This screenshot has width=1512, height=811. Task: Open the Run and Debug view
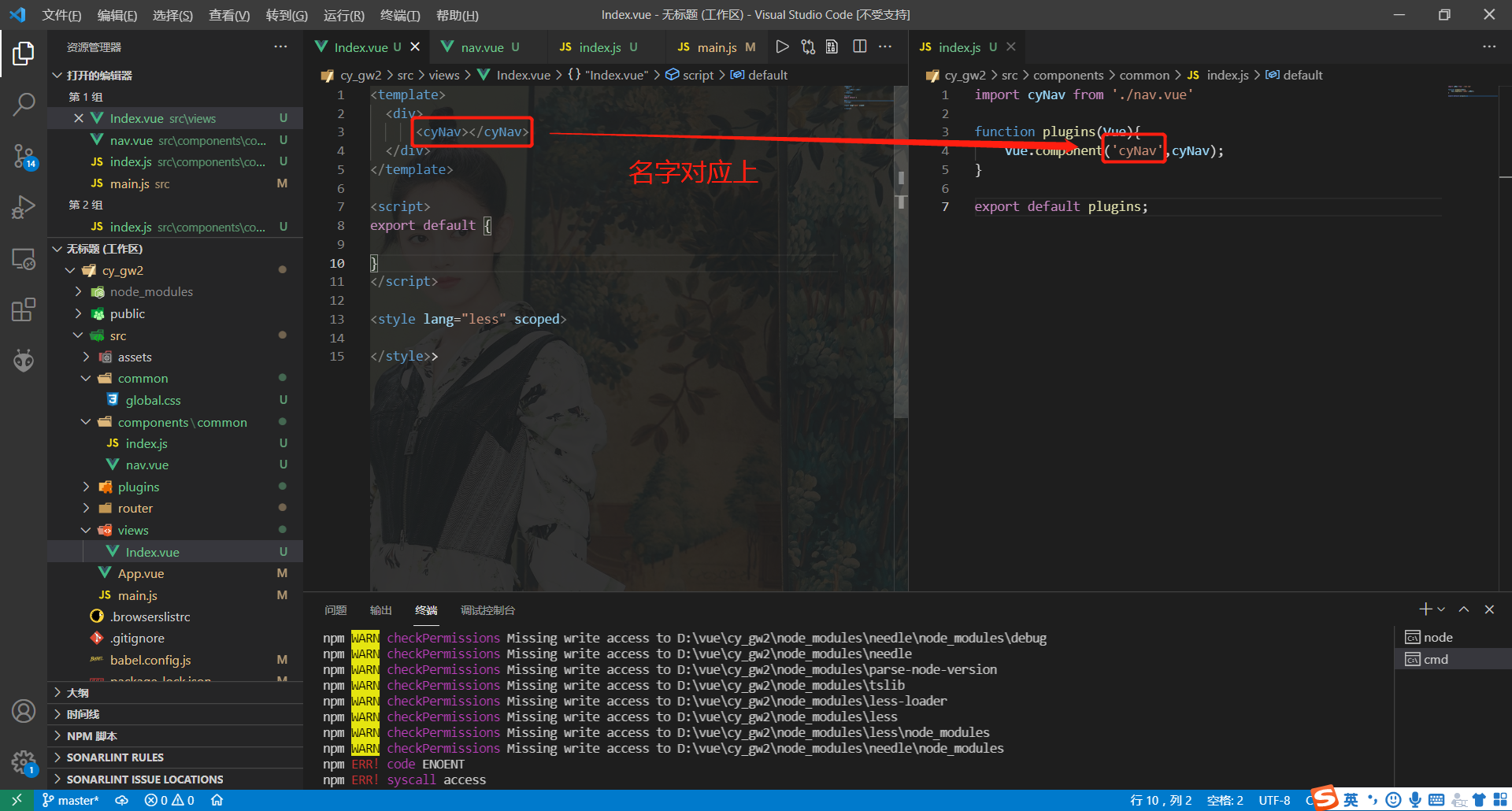click(x=24, y=208)
